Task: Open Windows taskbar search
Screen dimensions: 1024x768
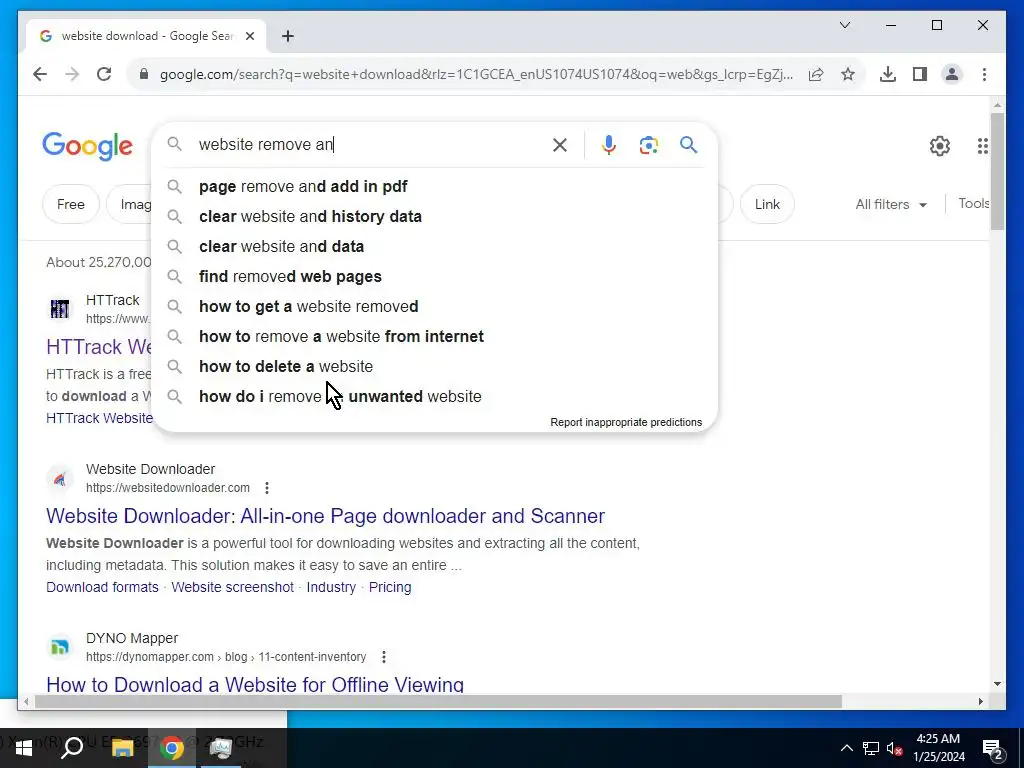Action: point(72,748)
